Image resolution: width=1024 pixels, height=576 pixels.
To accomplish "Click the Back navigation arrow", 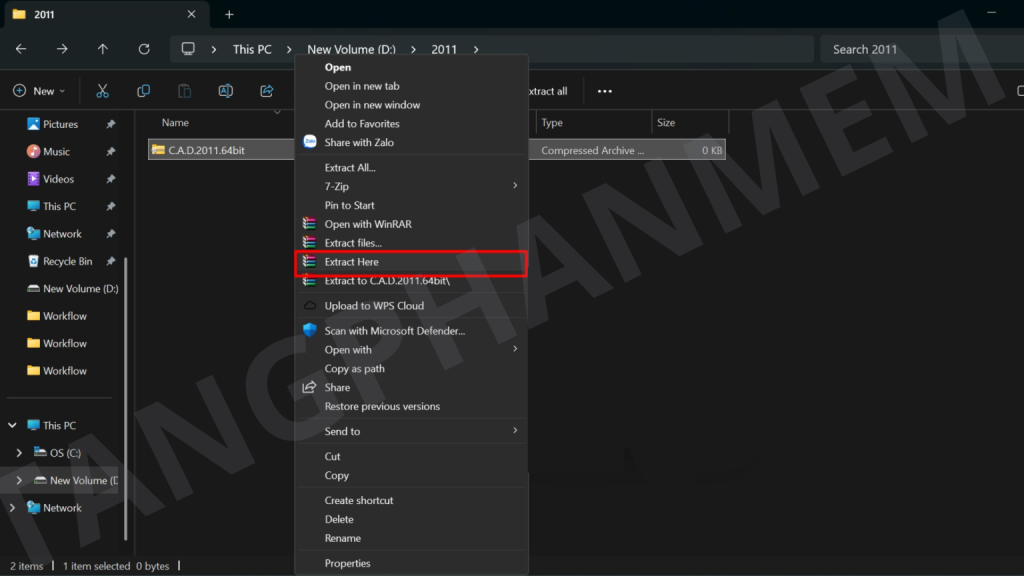I will (21, 49).
